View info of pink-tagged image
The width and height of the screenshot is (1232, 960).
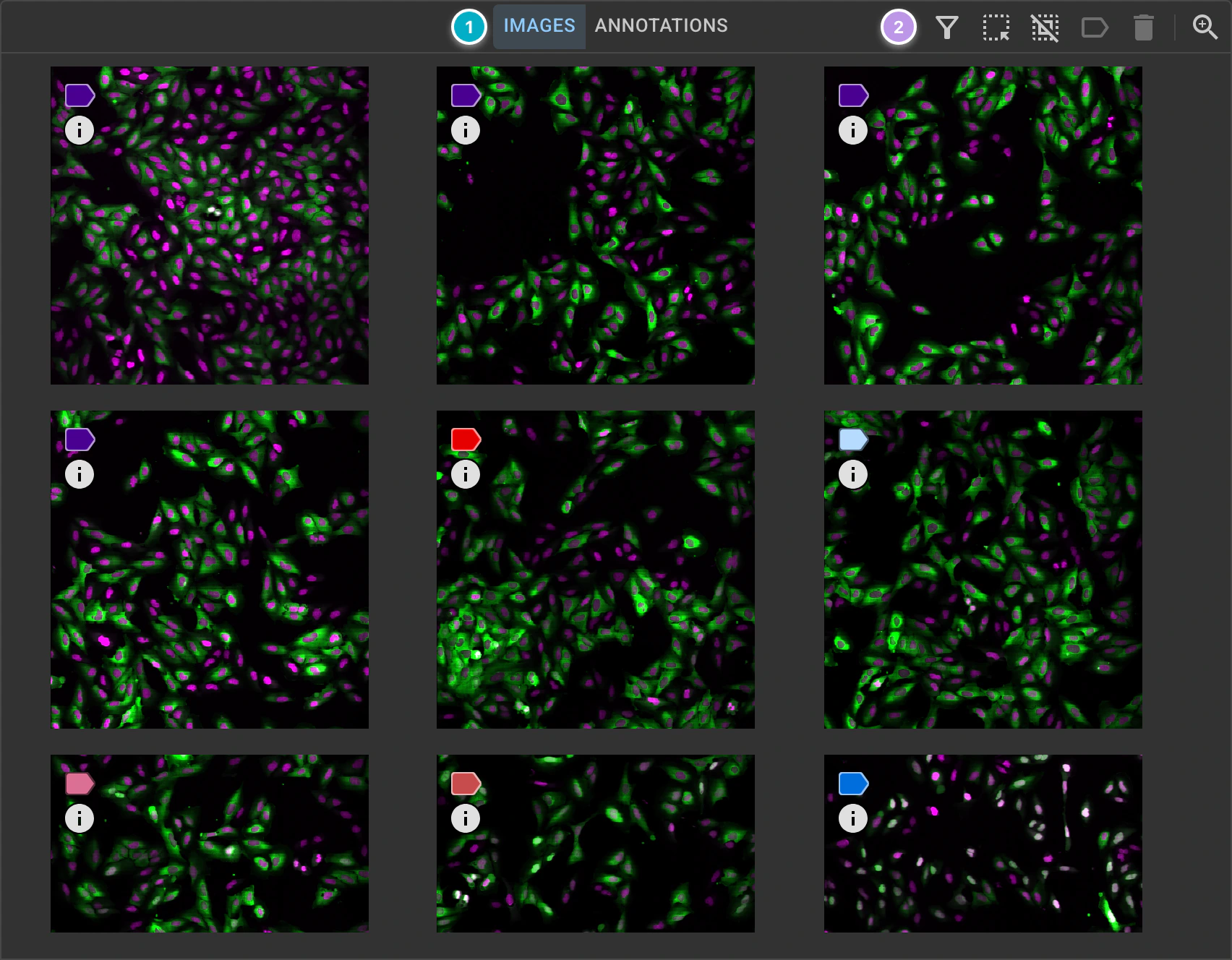pyautogui.click(x=80, y=819)
